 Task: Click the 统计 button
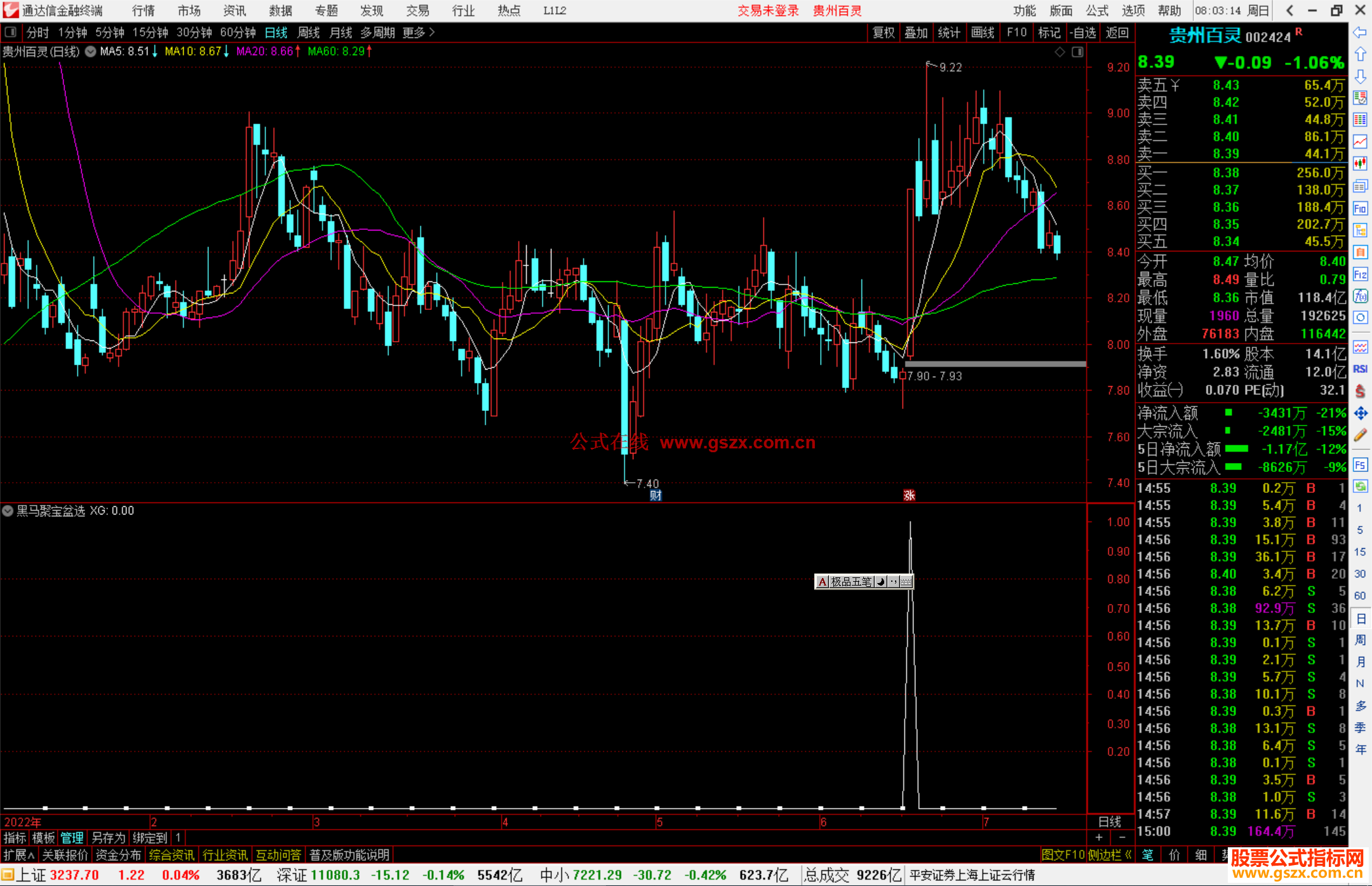click(949, 32)
